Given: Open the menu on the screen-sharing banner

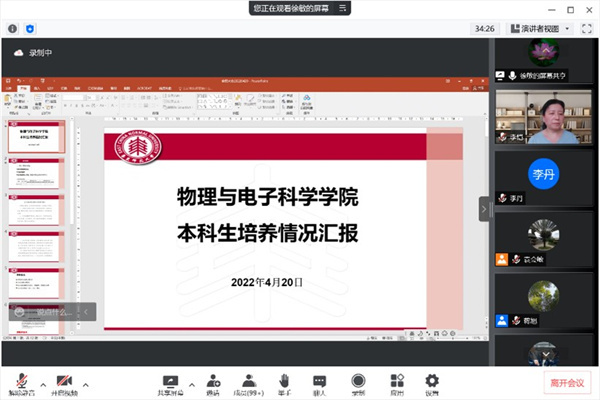Looking at the screenshot, I should pos(341,7).
